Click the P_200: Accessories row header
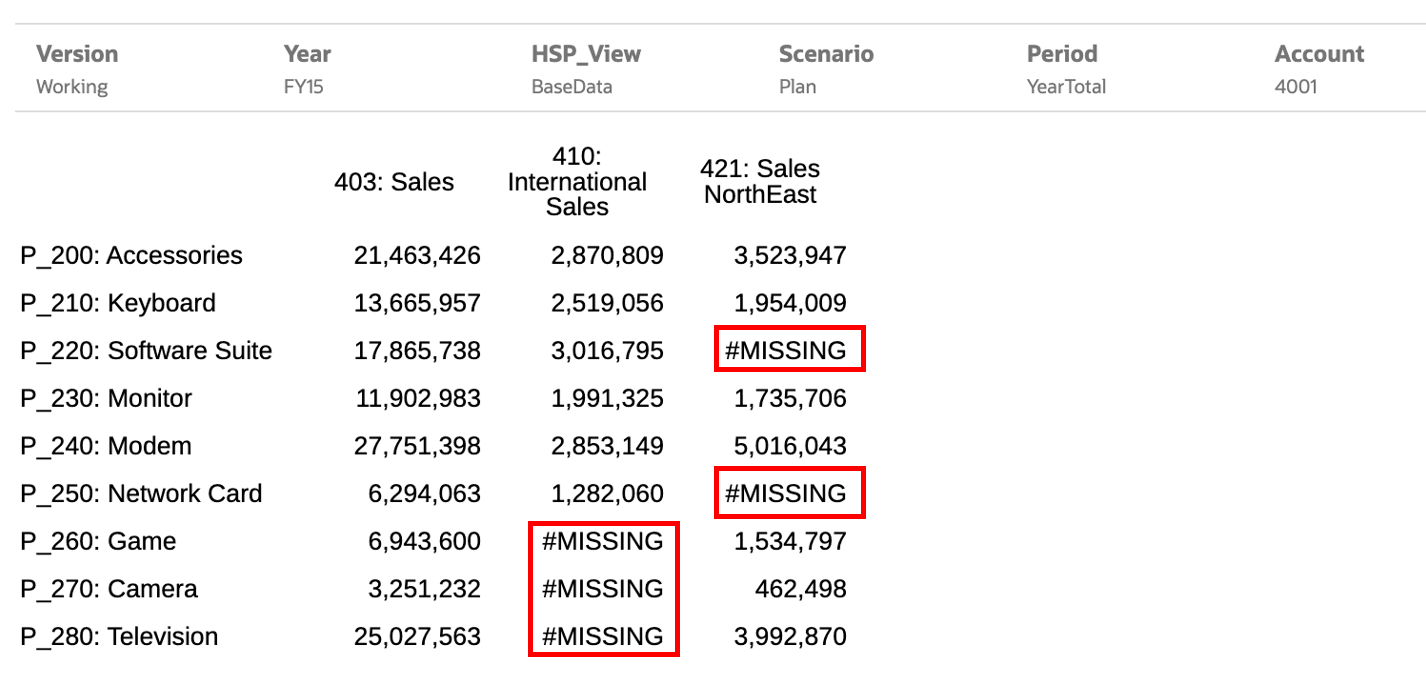 [131, 256]
